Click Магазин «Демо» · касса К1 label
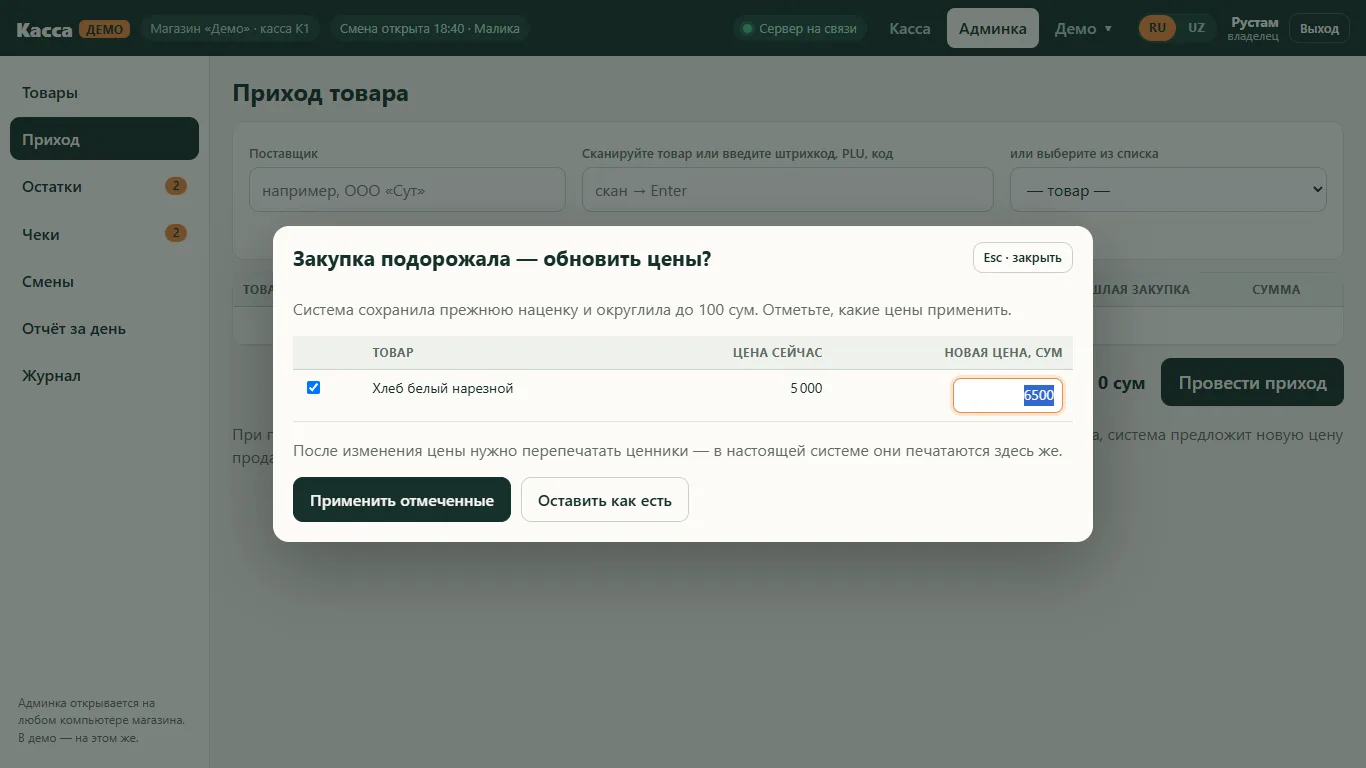Viewport: 1366px width, 768px height. [x=230, y=29]
